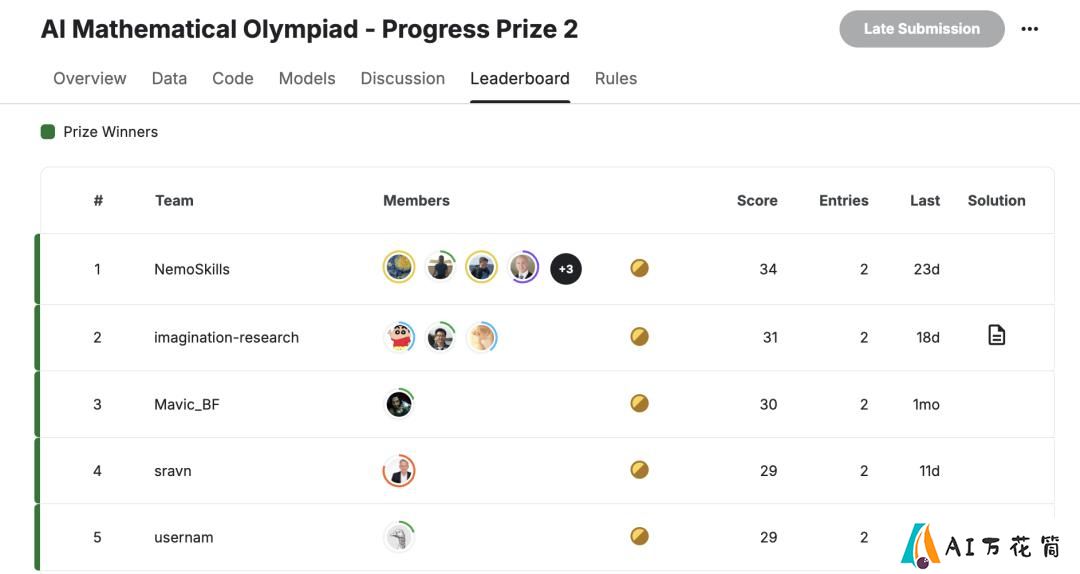Click the +3 additional members badge
The image size is (1080, 574).
[565, 269]
